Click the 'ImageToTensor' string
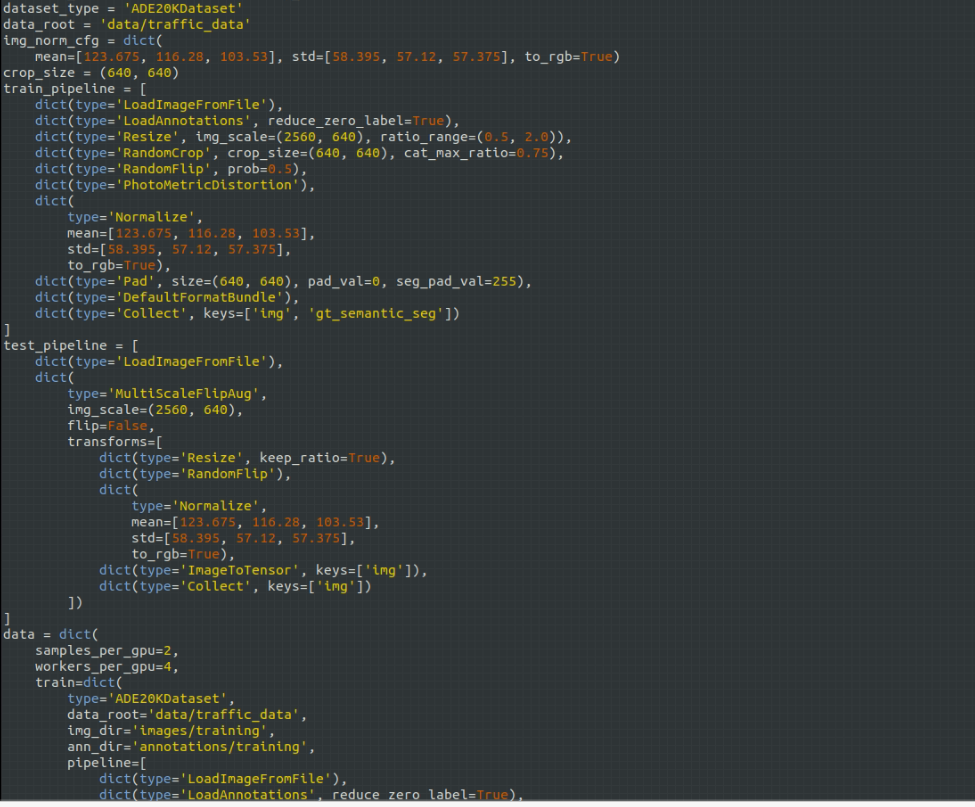This screenshot has height=807, width=975. coord(239,571)
